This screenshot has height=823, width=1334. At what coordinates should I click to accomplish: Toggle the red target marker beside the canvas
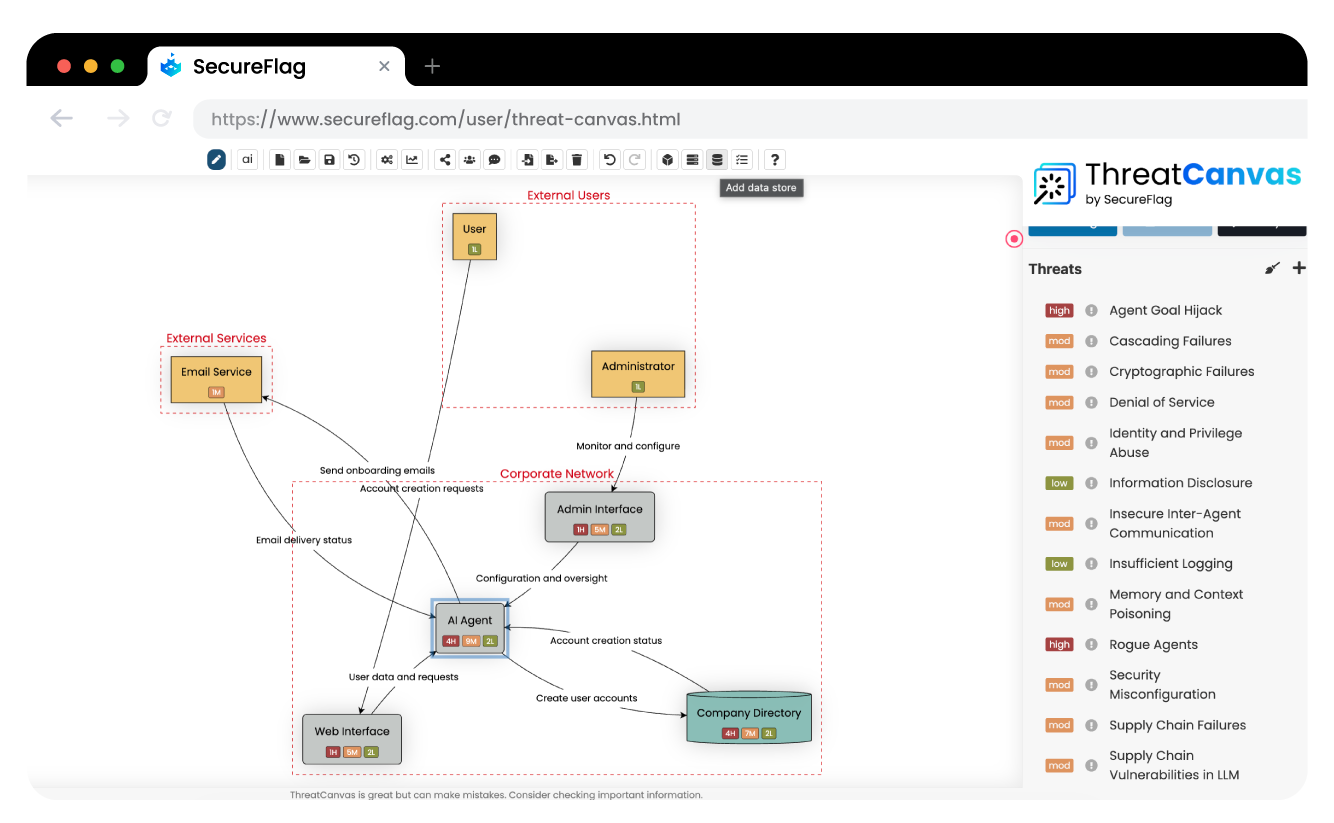tap(1014, 239)
